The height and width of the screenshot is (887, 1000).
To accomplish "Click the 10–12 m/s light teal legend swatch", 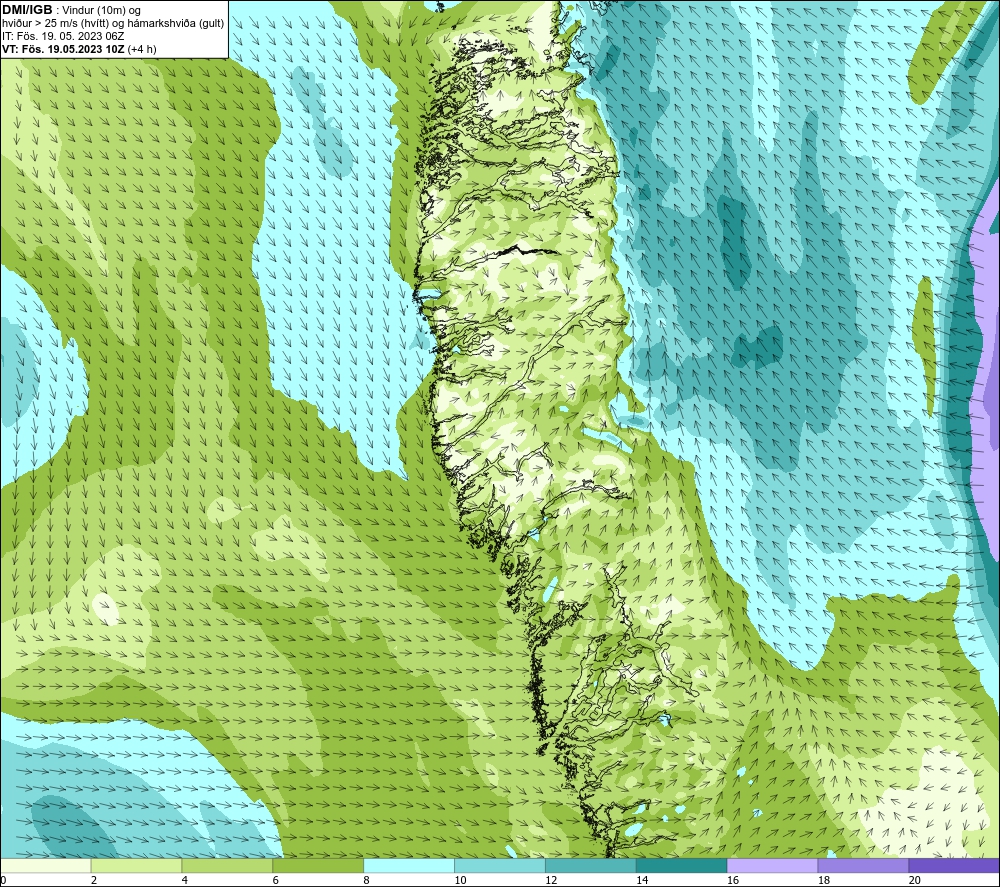I will (x=499, y=865).
